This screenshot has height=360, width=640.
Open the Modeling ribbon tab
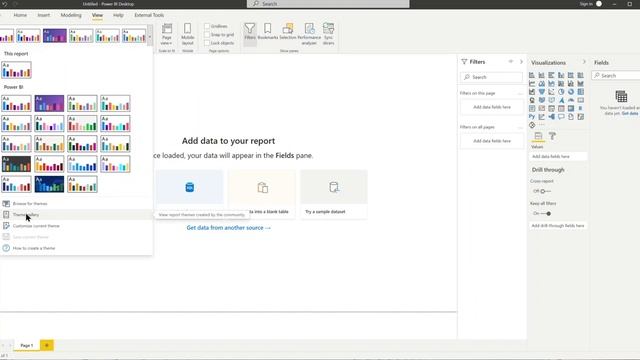point(71,15)
